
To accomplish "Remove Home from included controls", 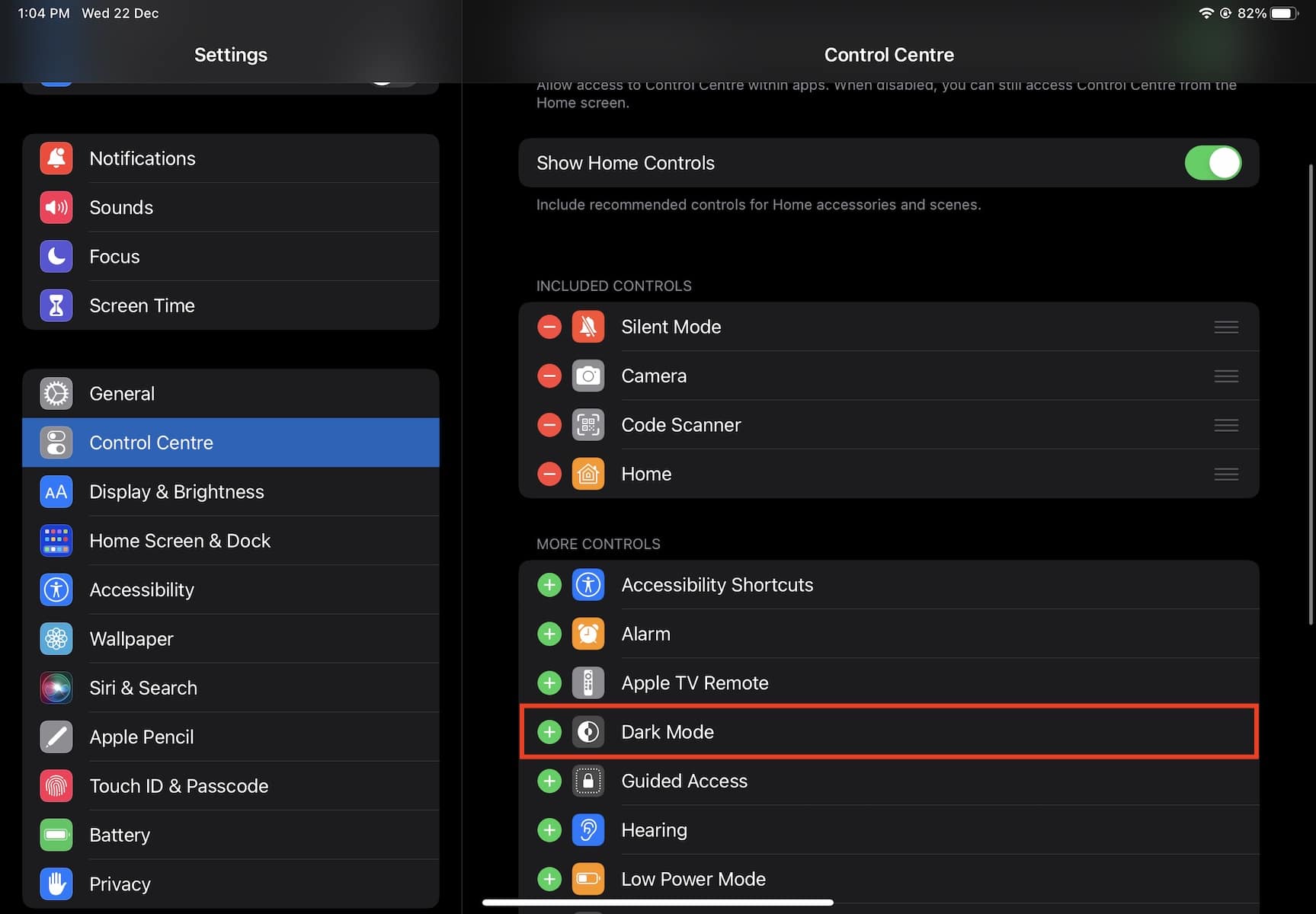I will click(x=549, y=474).
